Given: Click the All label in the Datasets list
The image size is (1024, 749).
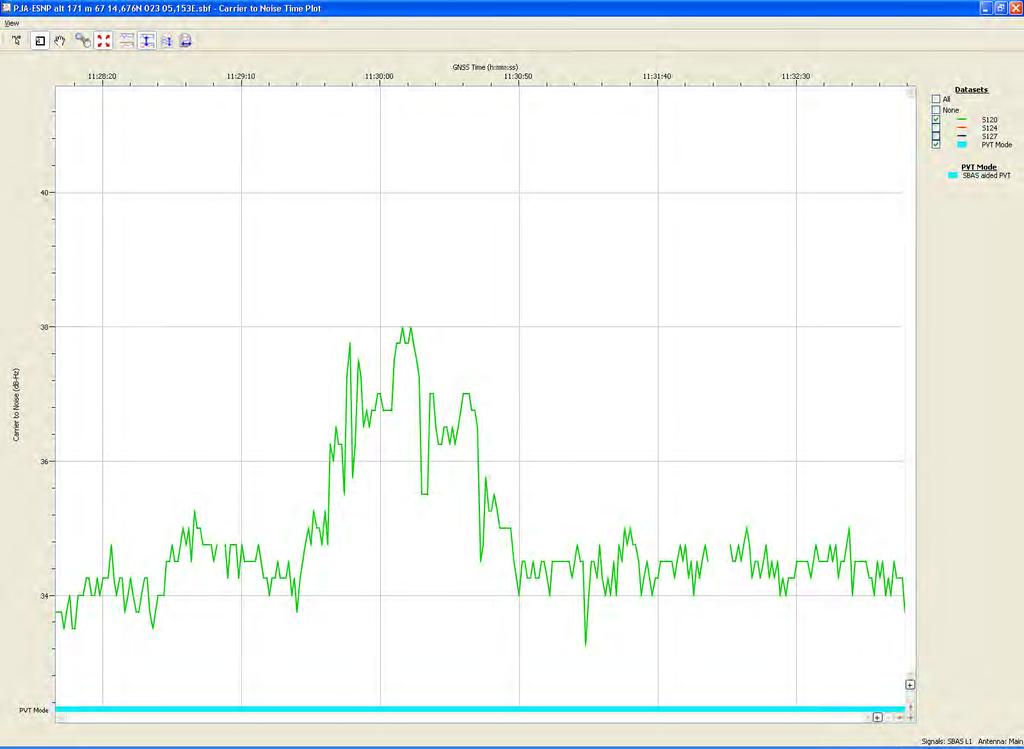Looking at the screenshot, I should point(946,99).
